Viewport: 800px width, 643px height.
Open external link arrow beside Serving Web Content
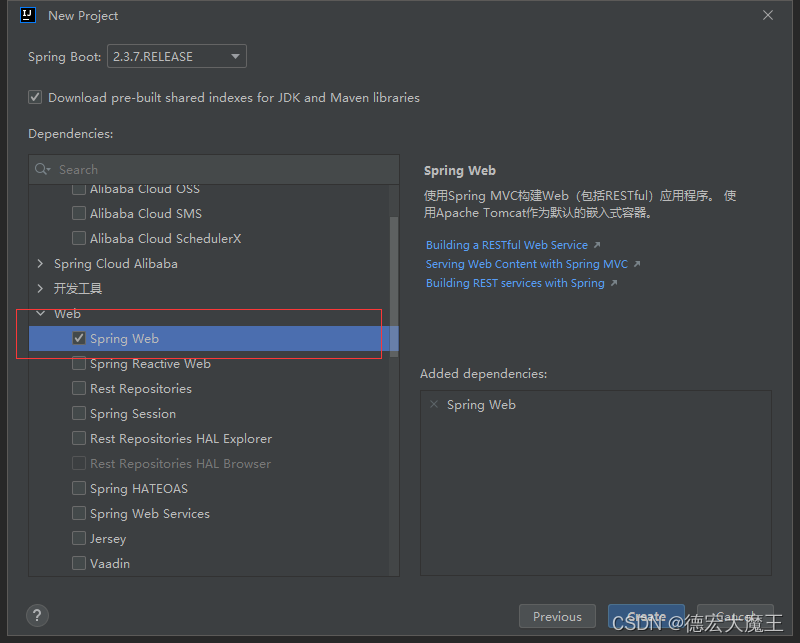point(637,264)
